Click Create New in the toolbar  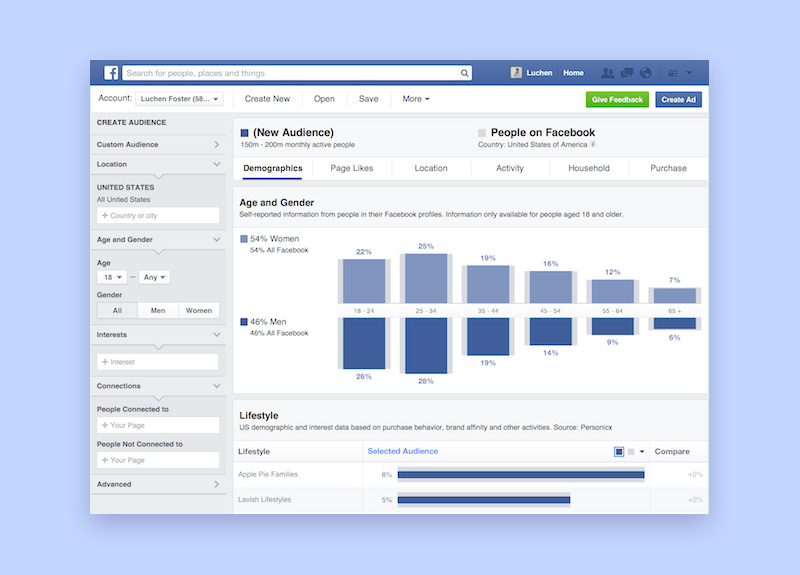(267, 98)
